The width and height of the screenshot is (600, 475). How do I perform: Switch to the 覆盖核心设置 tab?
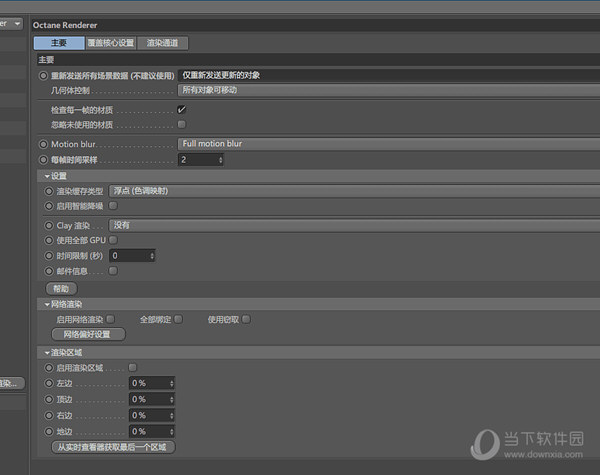tap(111, 43)
